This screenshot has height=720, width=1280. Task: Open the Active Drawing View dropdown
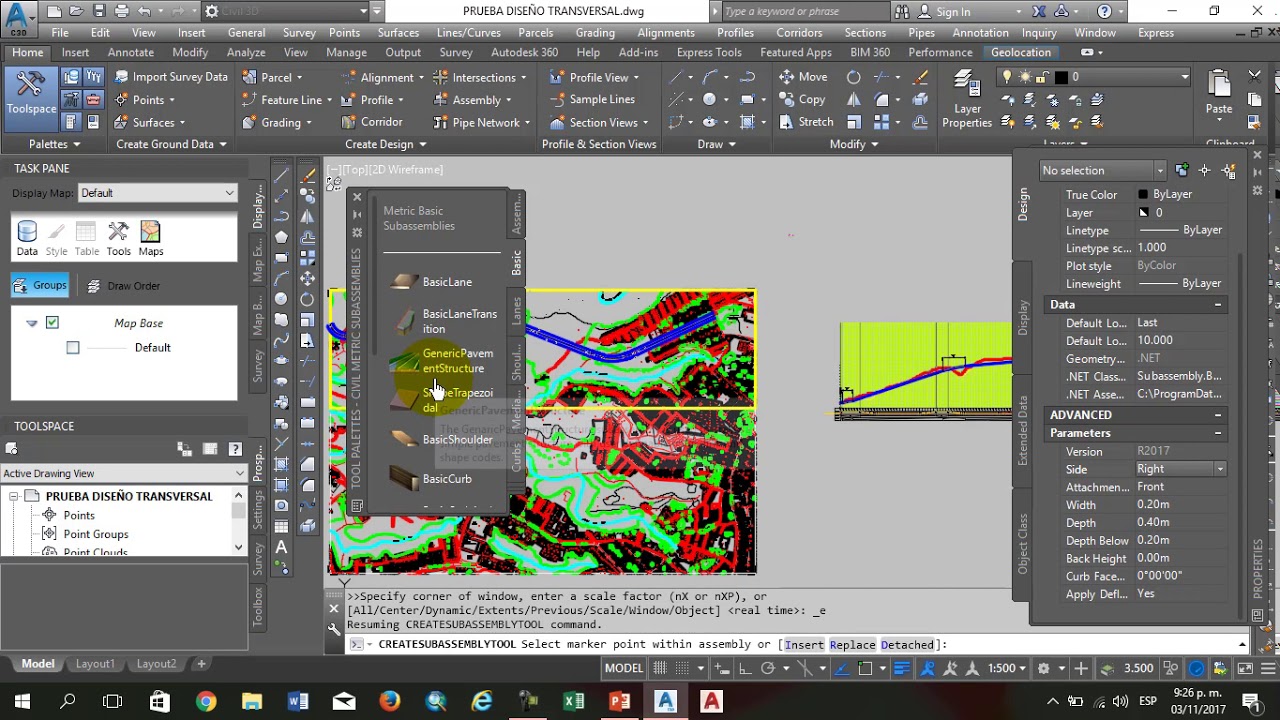tap(124, 473)
